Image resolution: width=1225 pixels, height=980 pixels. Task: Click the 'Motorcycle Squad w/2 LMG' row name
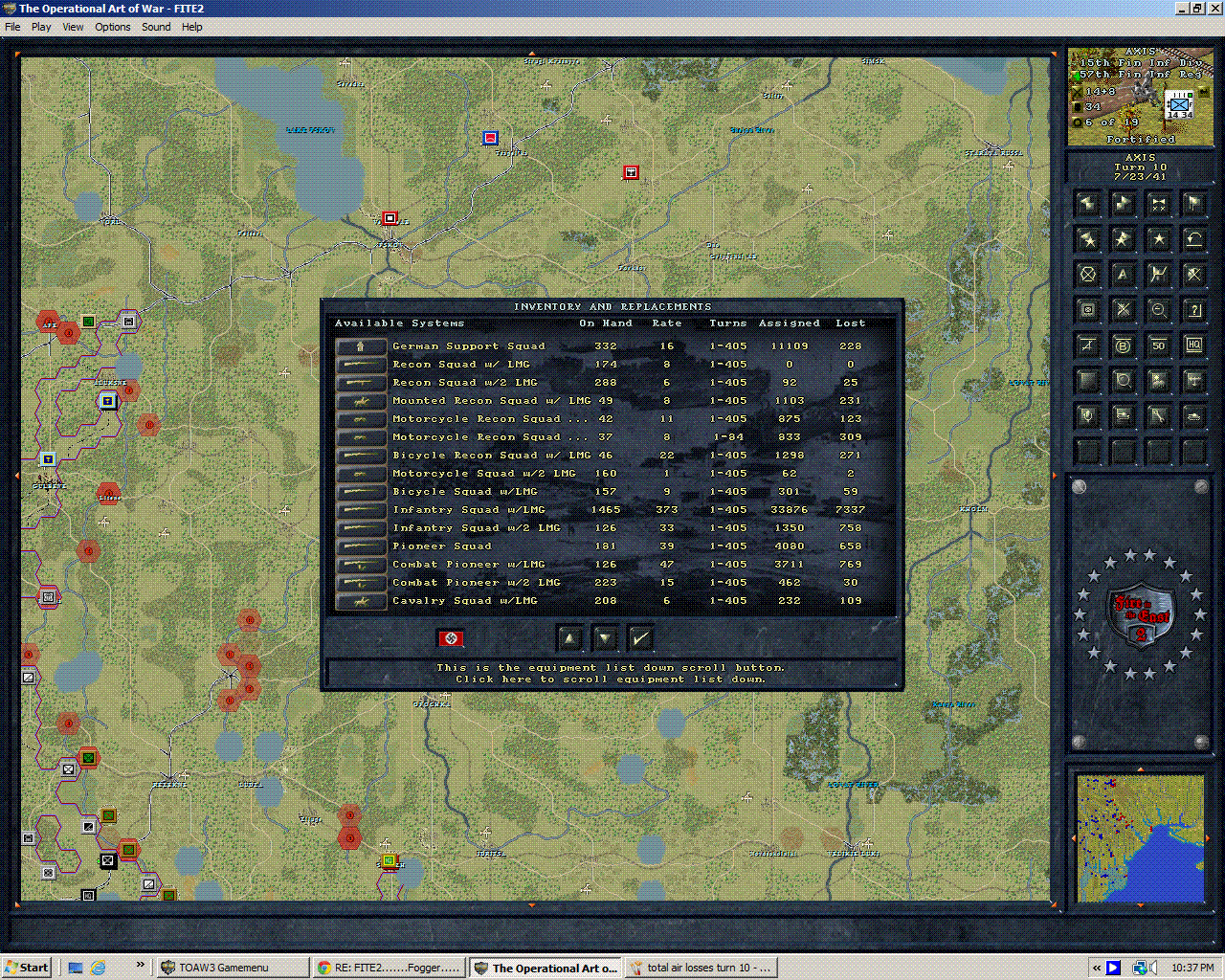pos(483,474)
